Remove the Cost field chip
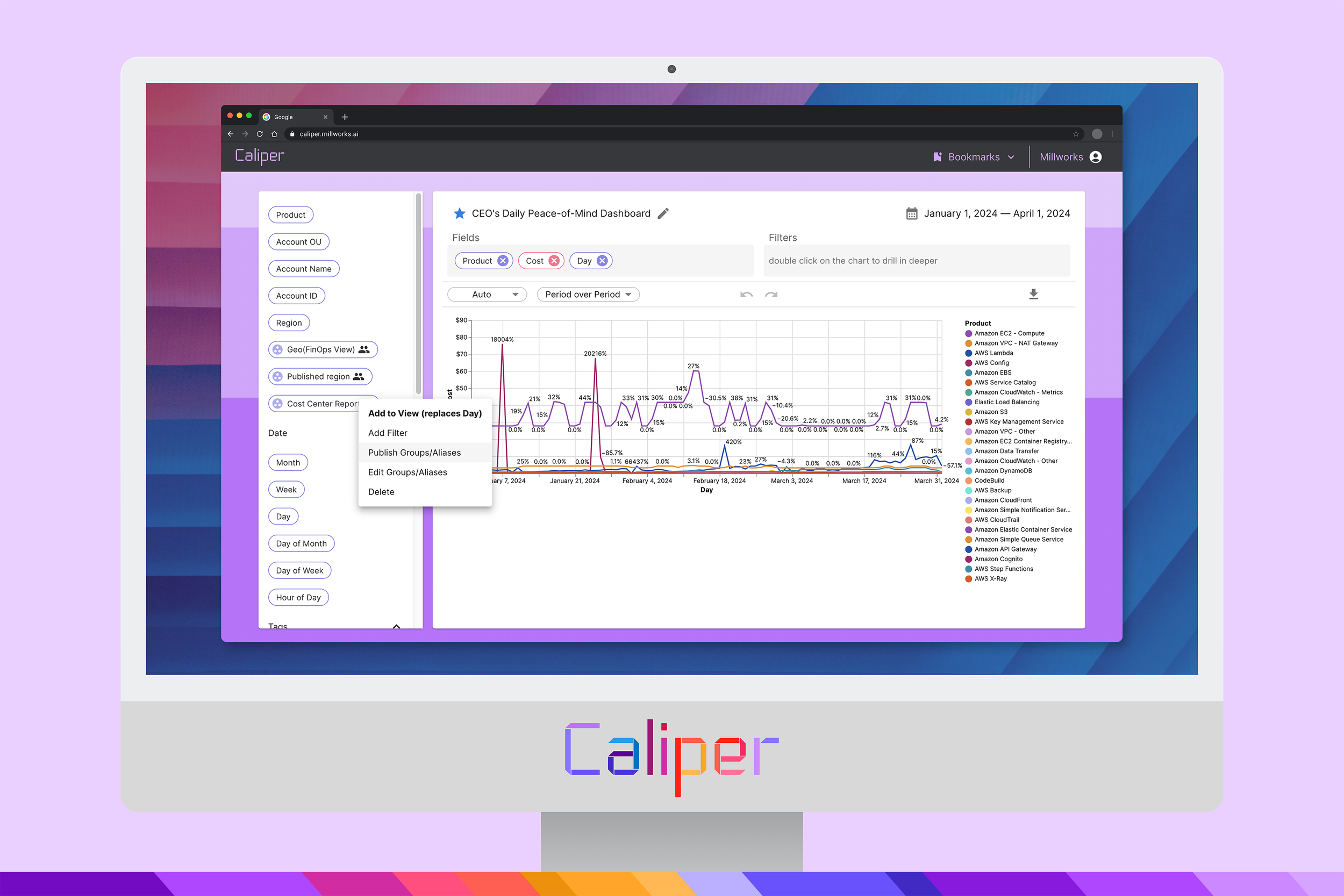 click(554, 261)
